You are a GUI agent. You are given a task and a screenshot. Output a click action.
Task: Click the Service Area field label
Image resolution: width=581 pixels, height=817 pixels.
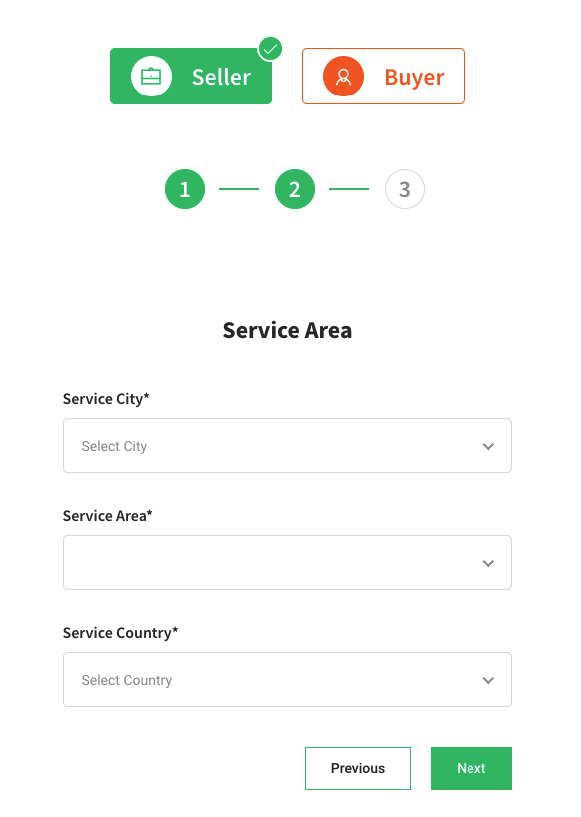tap(108, 516)
